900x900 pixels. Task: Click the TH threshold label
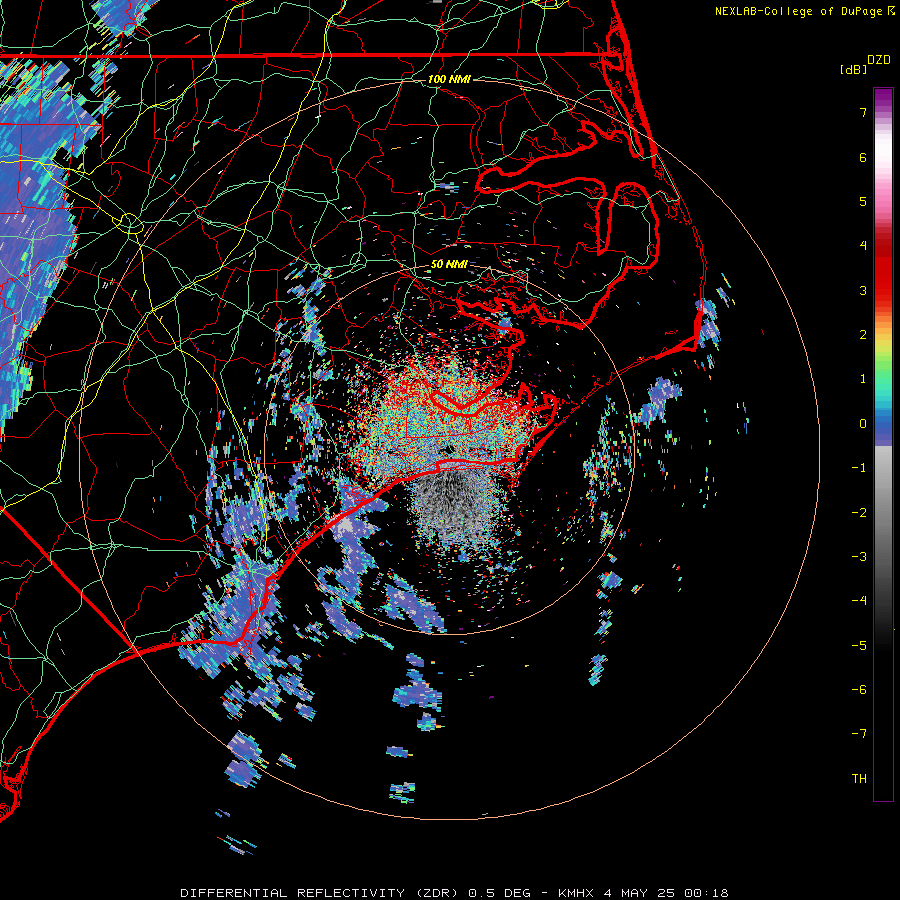click(859, 779)
